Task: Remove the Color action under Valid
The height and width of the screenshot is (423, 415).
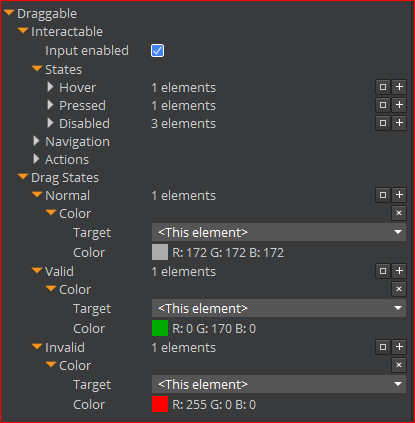Action: 399,289
